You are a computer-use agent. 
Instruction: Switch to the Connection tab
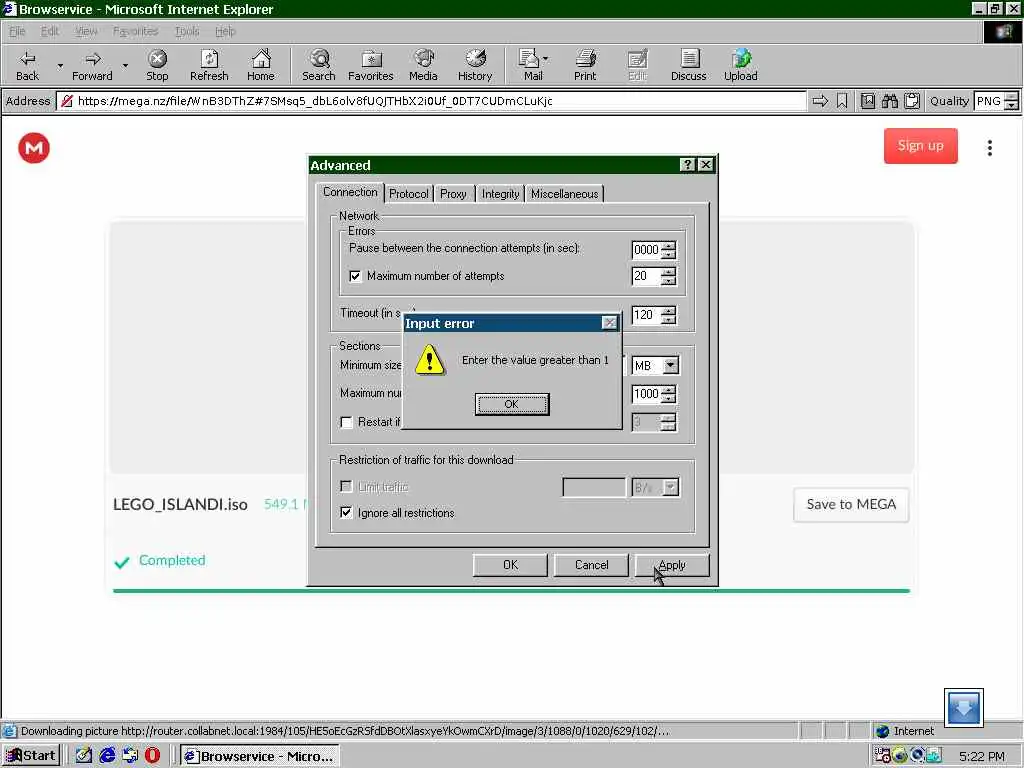[350, 192]
